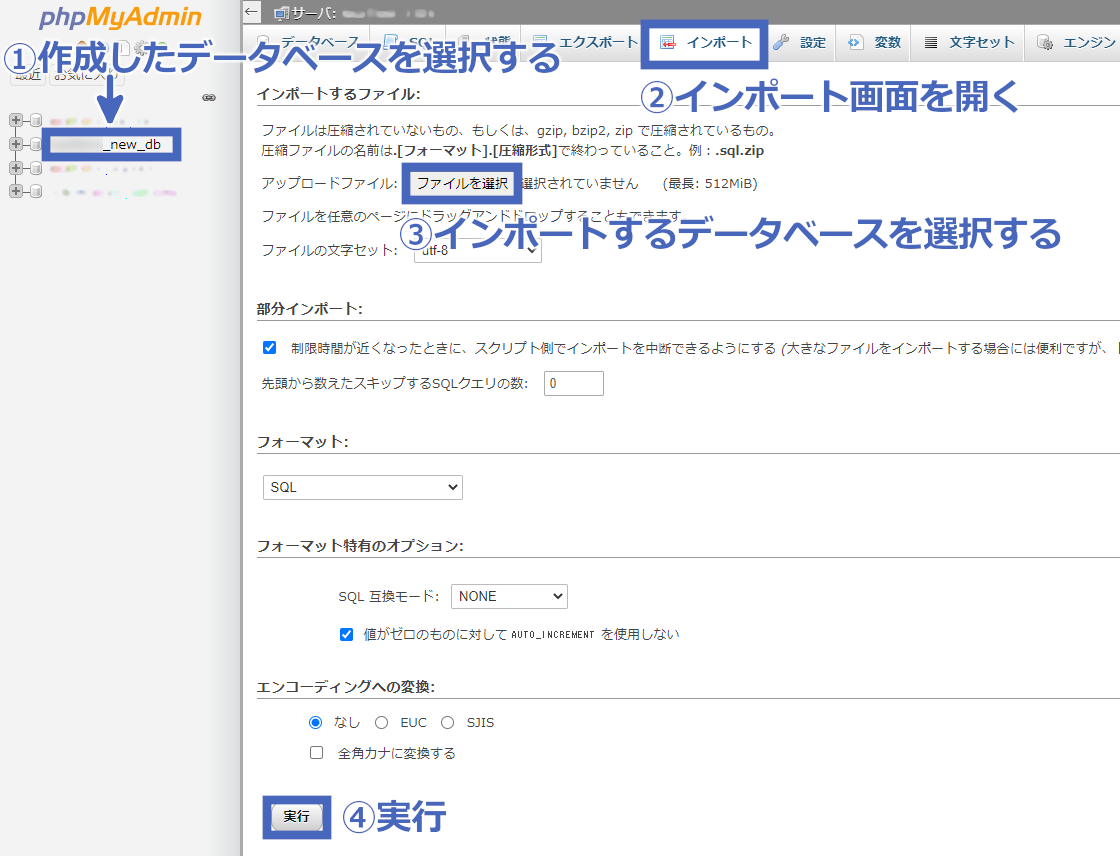The image size is (1120, 856).
Task: Click the サーバ: breadcrumb text
Action: pos(314,14)
